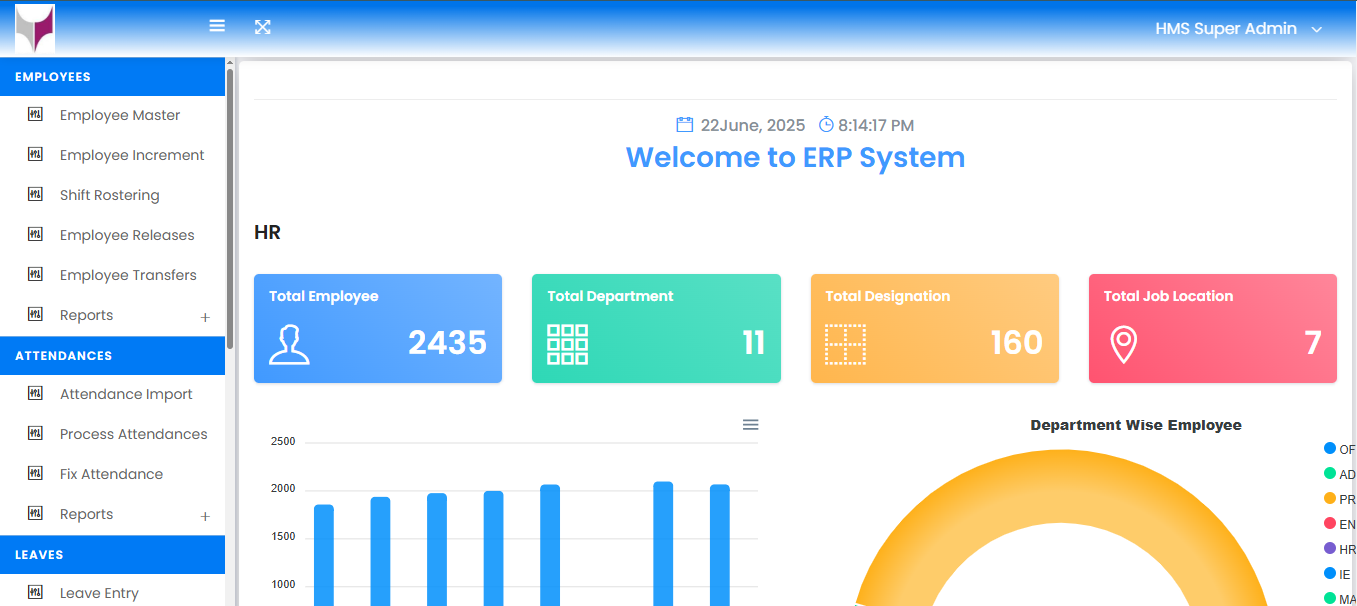
Task: Click the "Welcome to ERP System" heading
Action: click(x=796, y=157)
